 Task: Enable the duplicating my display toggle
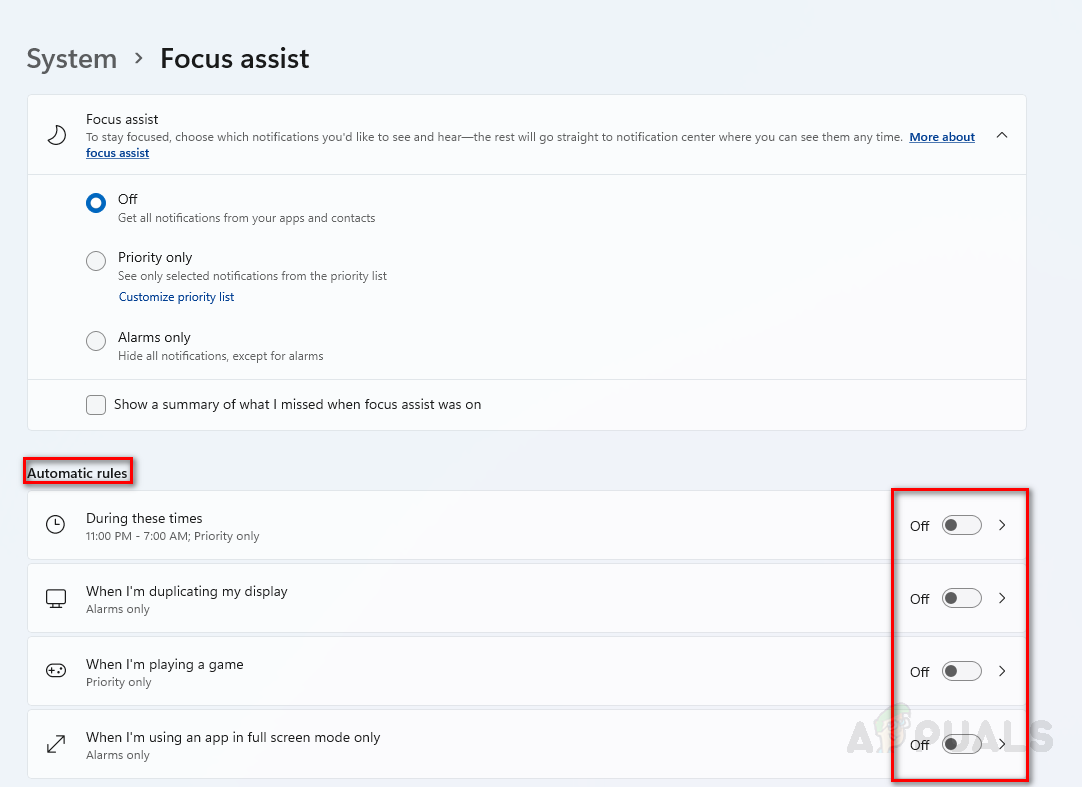(961, 598)
